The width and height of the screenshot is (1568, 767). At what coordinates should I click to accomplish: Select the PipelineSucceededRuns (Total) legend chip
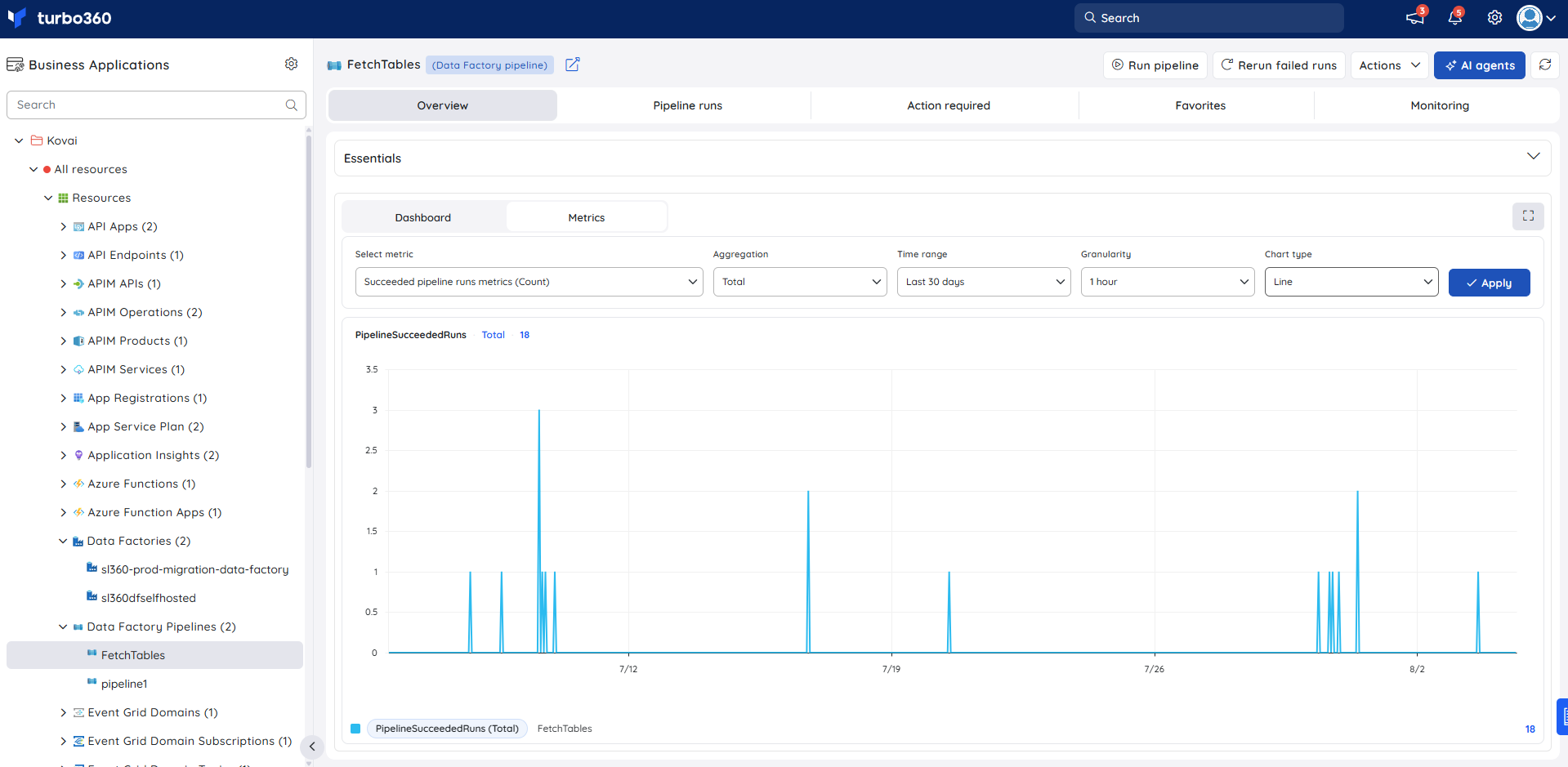pyautogui.click(x=447, y=729)
